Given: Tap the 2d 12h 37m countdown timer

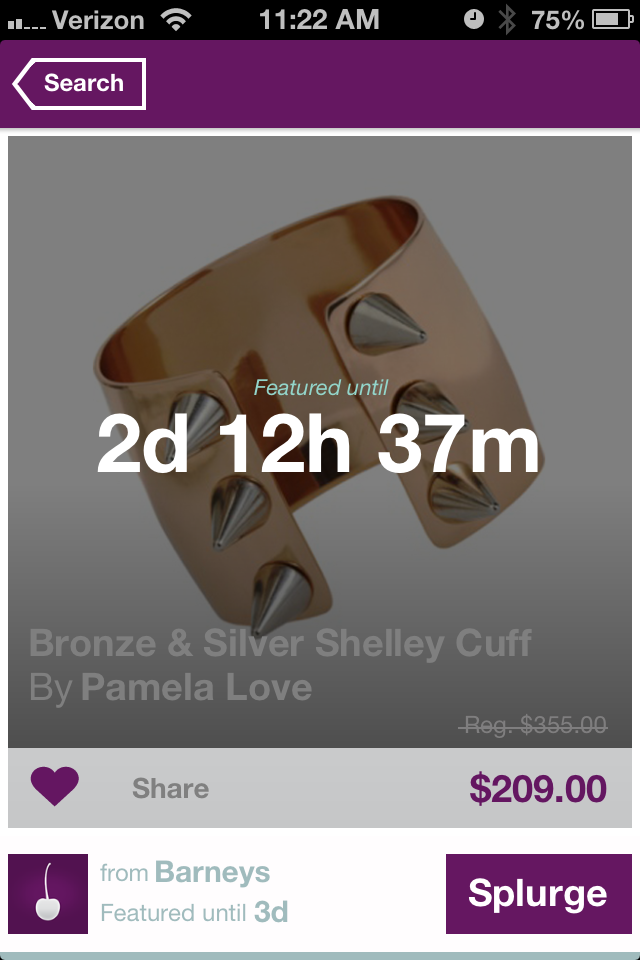Looking at the screenshot, I should tap(318, 443).
